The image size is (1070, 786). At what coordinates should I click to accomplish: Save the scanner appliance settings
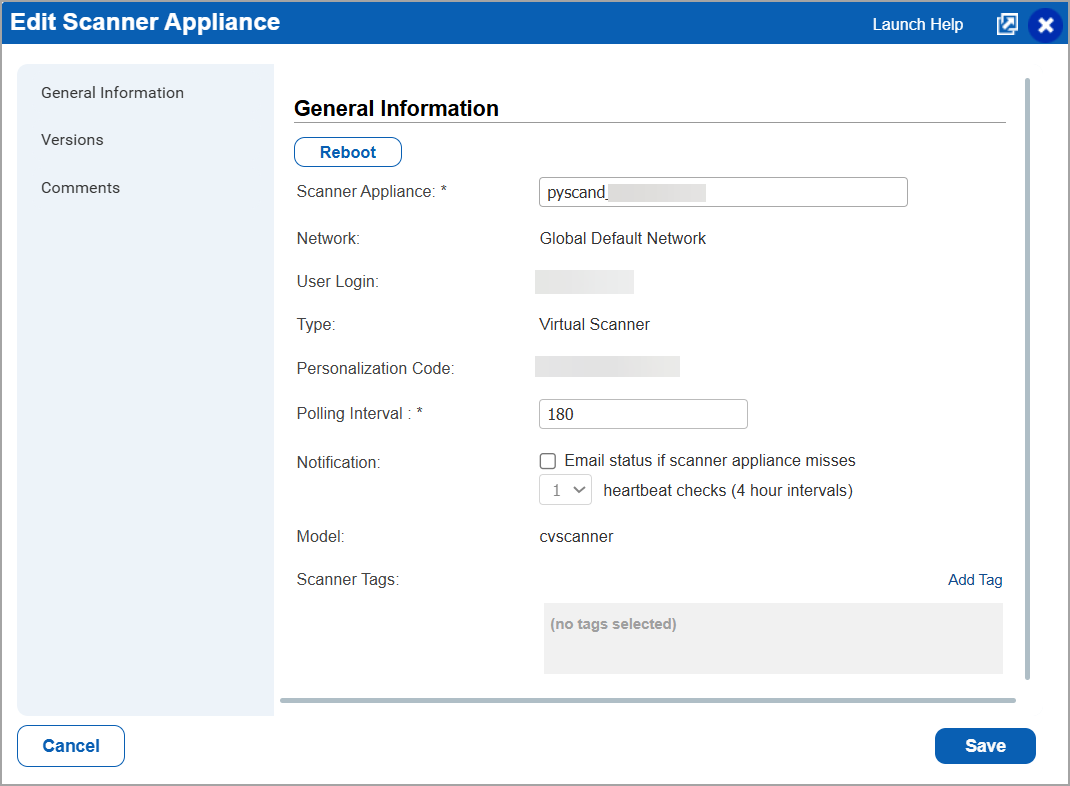coord(985,746)
